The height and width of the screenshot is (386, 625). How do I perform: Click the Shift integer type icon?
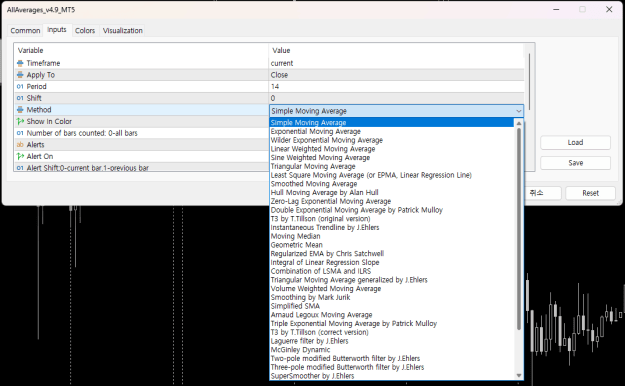point(20,98)
